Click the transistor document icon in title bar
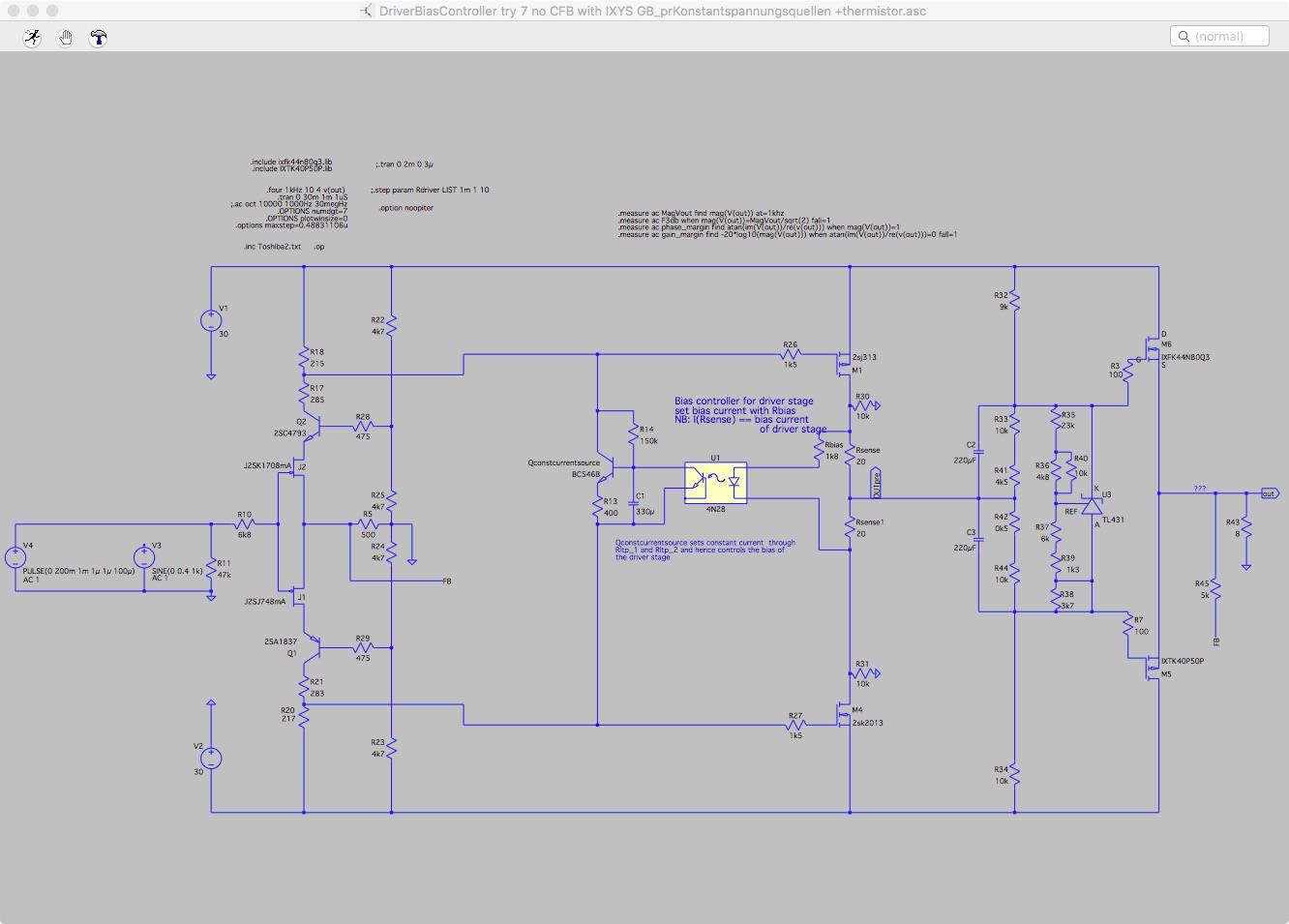The image size is (1289, 924). pos(367,11)
